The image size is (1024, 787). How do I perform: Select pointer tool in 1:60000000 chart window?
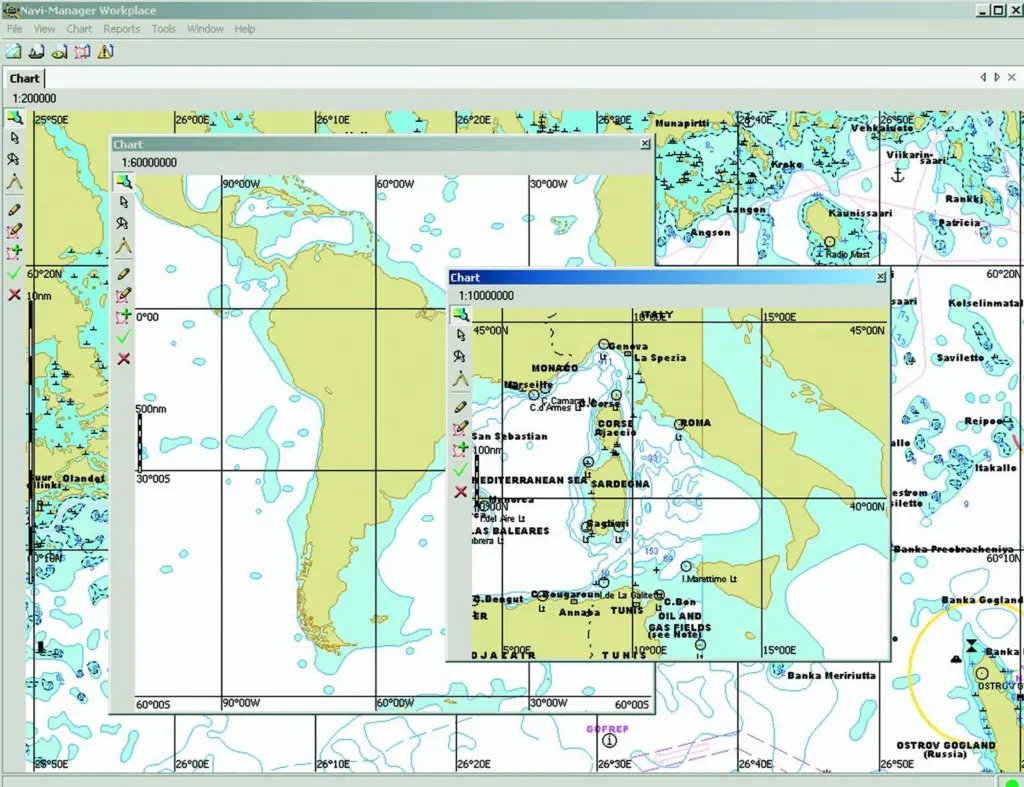tap(123, 202)
